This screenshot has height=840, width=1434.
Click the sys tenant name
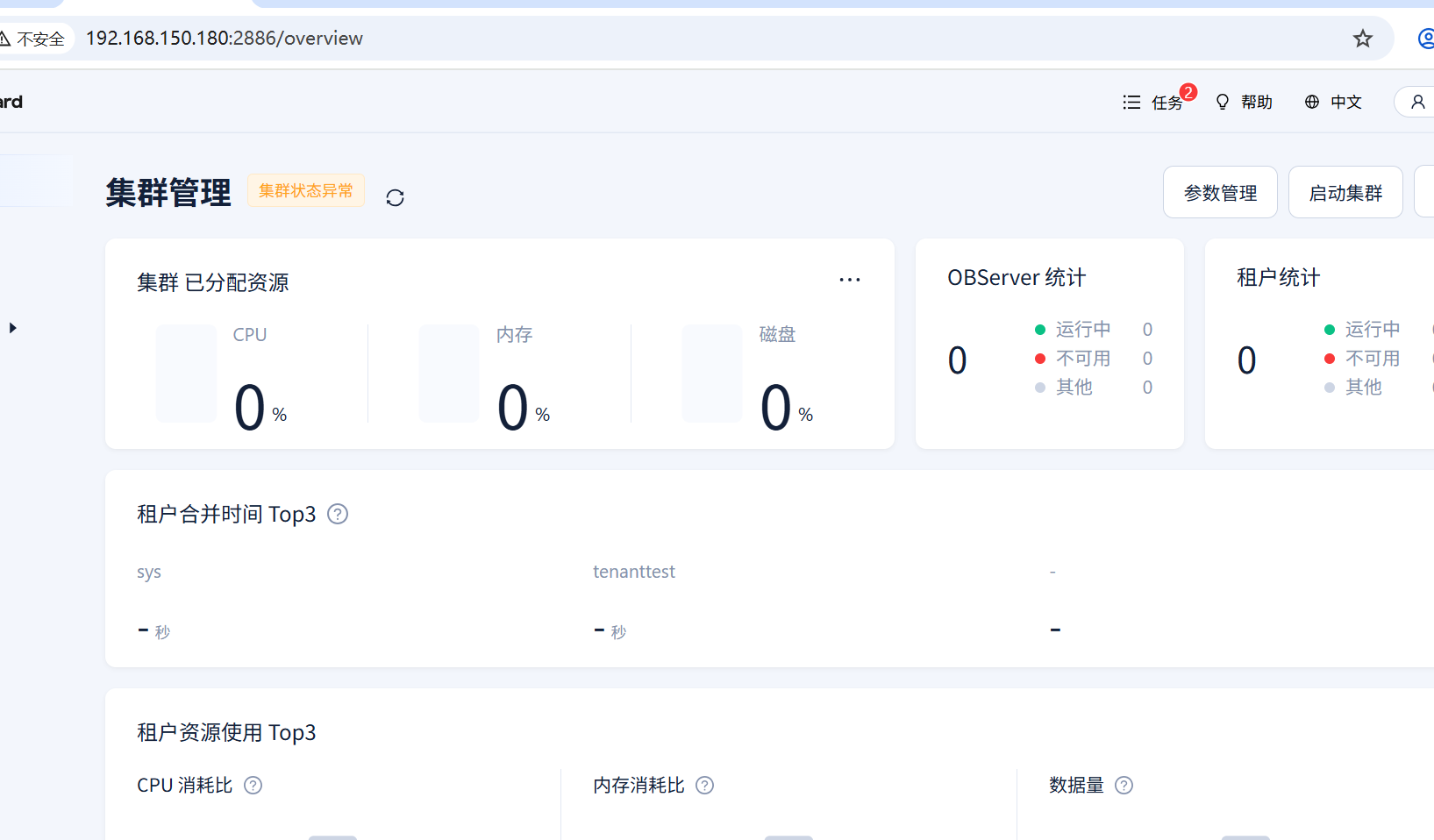pyautogui.click(x=149, y=572)
